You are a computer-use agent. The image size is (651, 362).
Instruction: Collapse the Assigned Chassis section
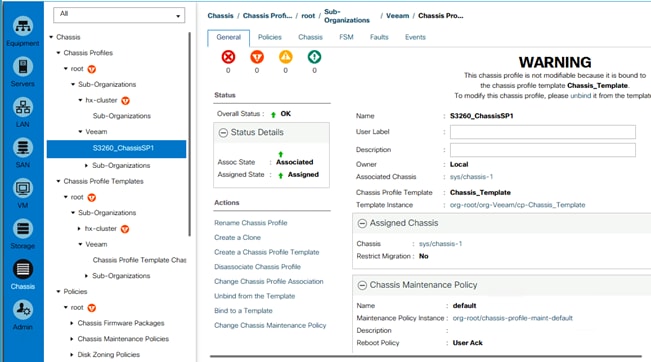pyautogui.click(x=362, y=223)
